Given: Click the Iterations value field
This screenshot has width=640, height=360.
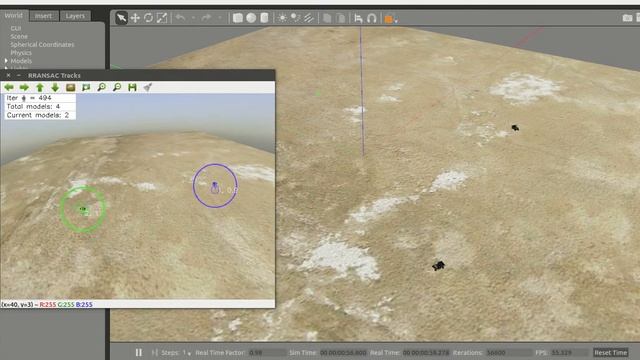Looking at the screenshot, I should pyautogui.click(x=508, y=353).
